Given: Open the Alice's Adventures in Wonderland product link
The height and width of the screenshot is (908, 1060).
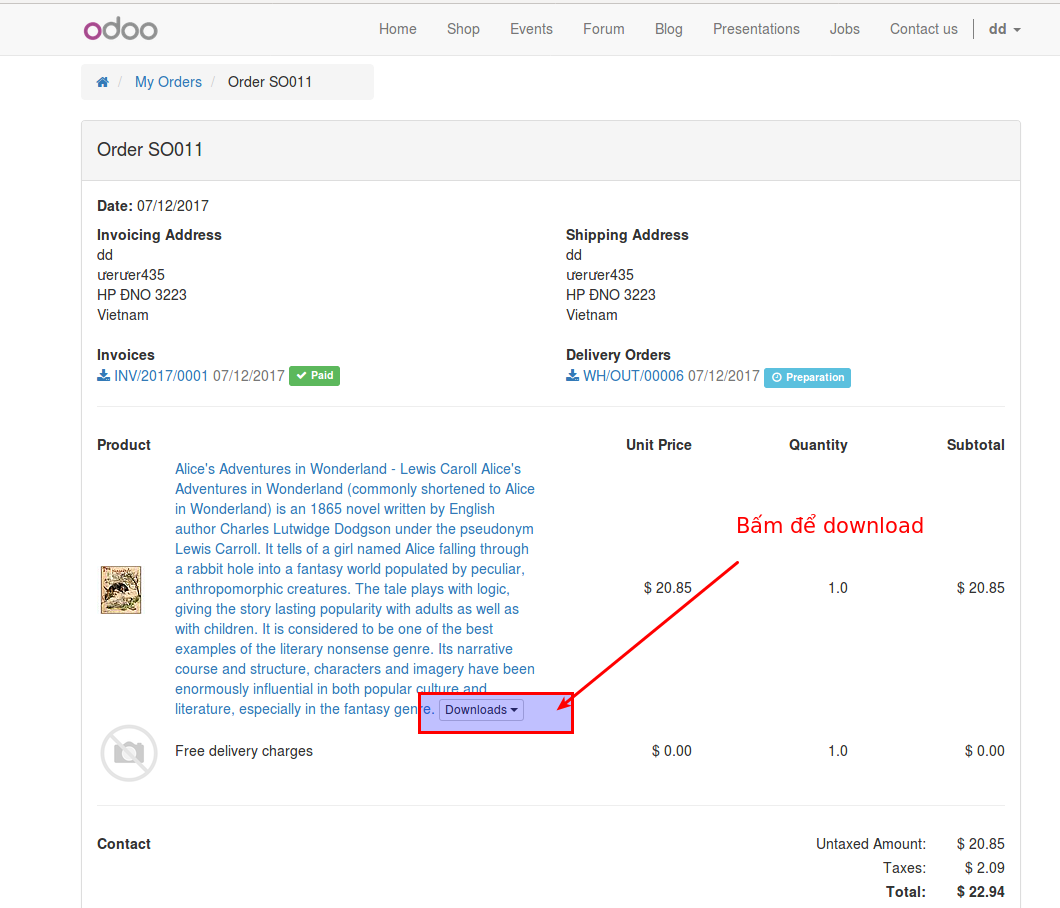Looking at the screenshot, I should click(355, 589).
